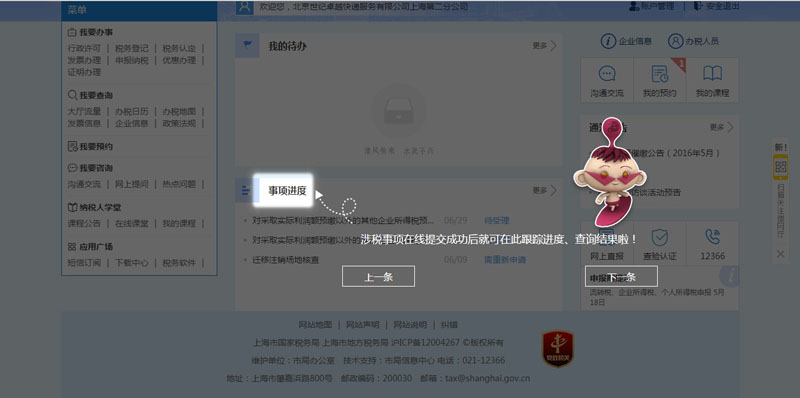Open 发票信息 query link
The height and width of the screenshot is (398, 800).
click(84, 123)
